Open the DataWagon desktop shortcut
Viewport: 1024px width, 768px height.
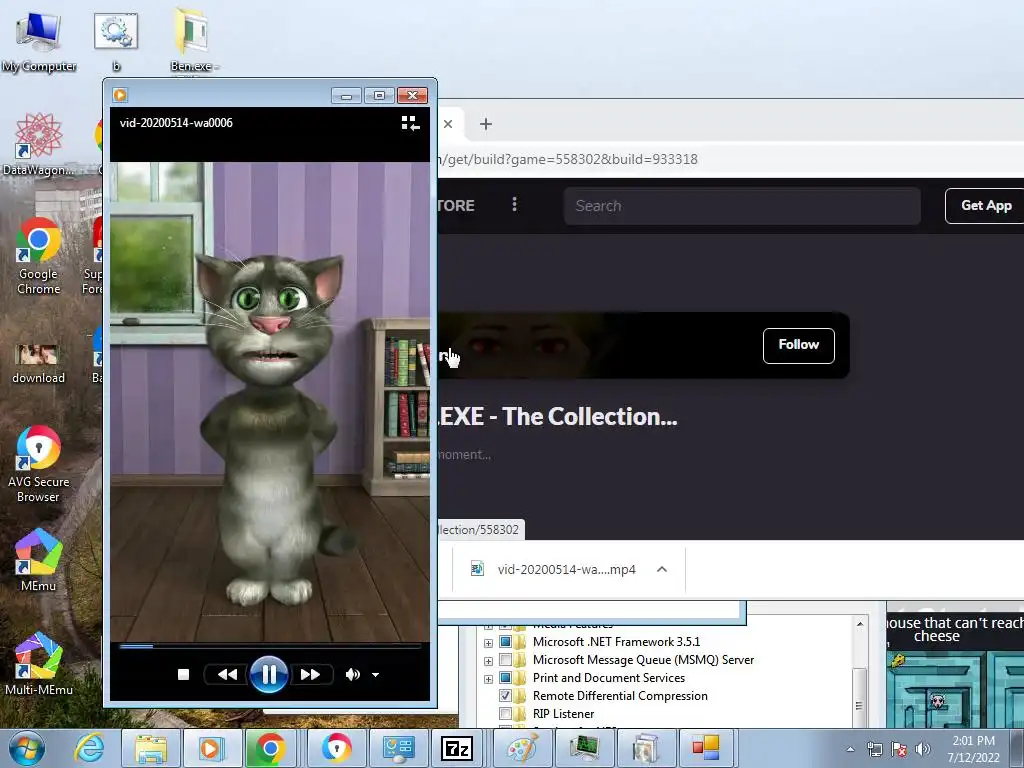click(x=39, y=144)
